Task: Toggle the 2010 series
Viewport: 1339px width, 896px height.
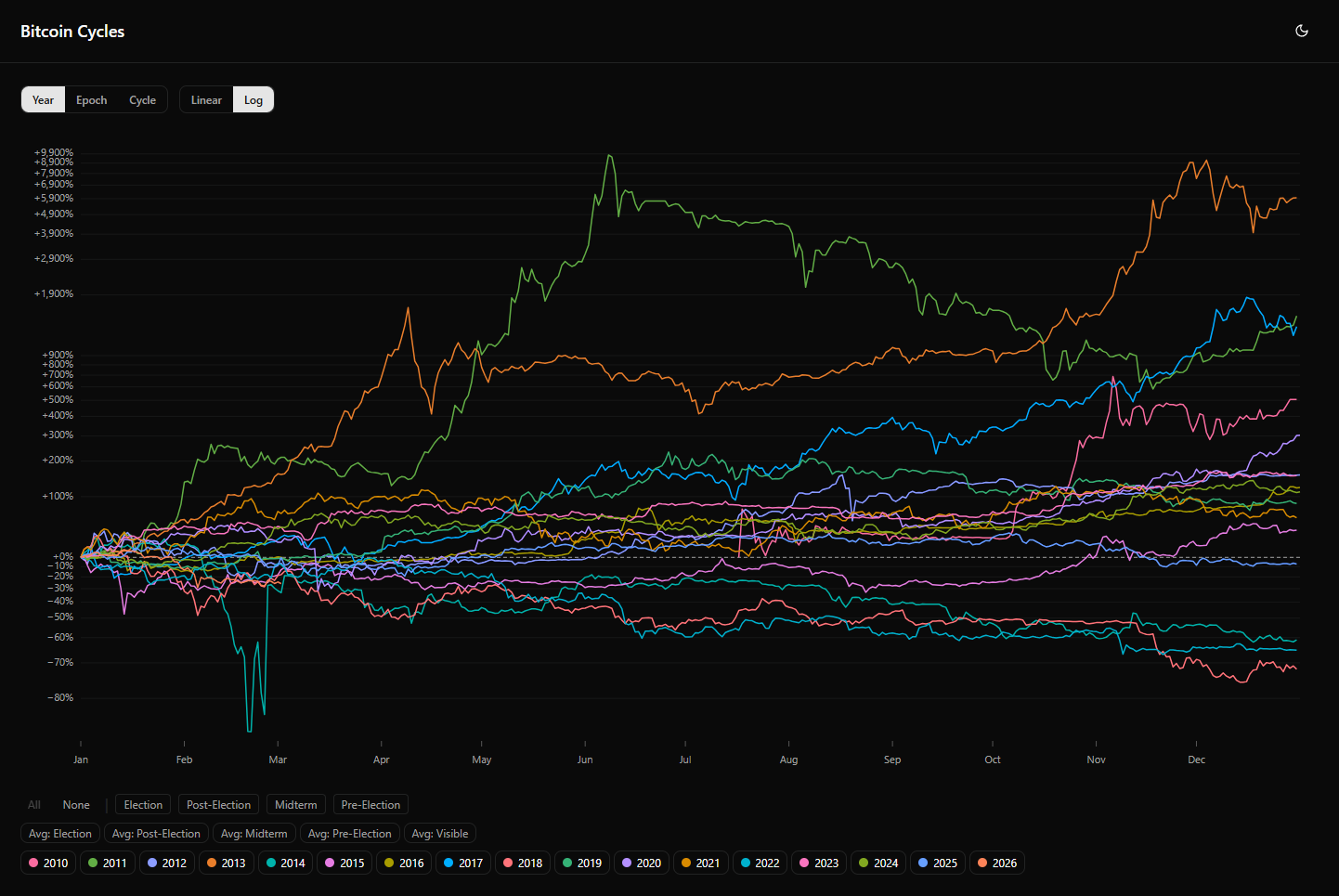Action: 48,863
